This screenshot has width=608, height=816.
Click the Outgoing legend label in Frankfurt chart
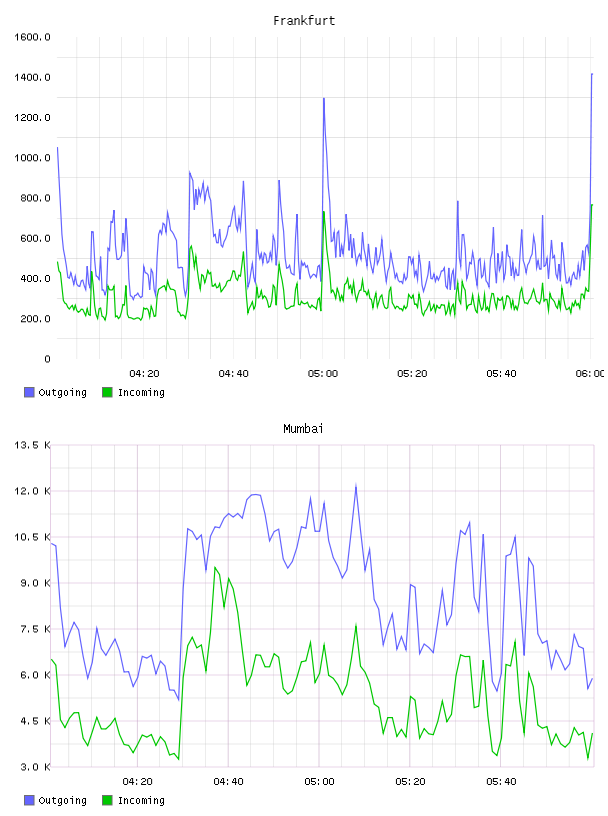coord(62,392)
